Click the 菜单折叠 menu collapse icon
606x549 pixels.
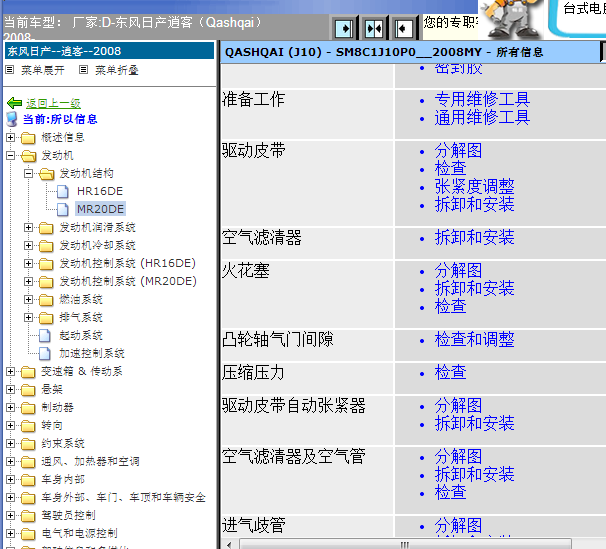tap(83, 70)
